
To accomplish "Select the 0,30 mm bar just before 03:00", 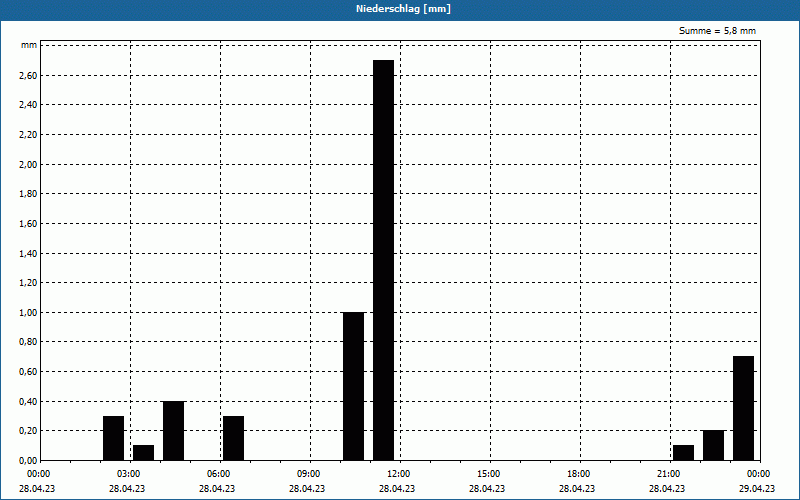I will [113, 438].
